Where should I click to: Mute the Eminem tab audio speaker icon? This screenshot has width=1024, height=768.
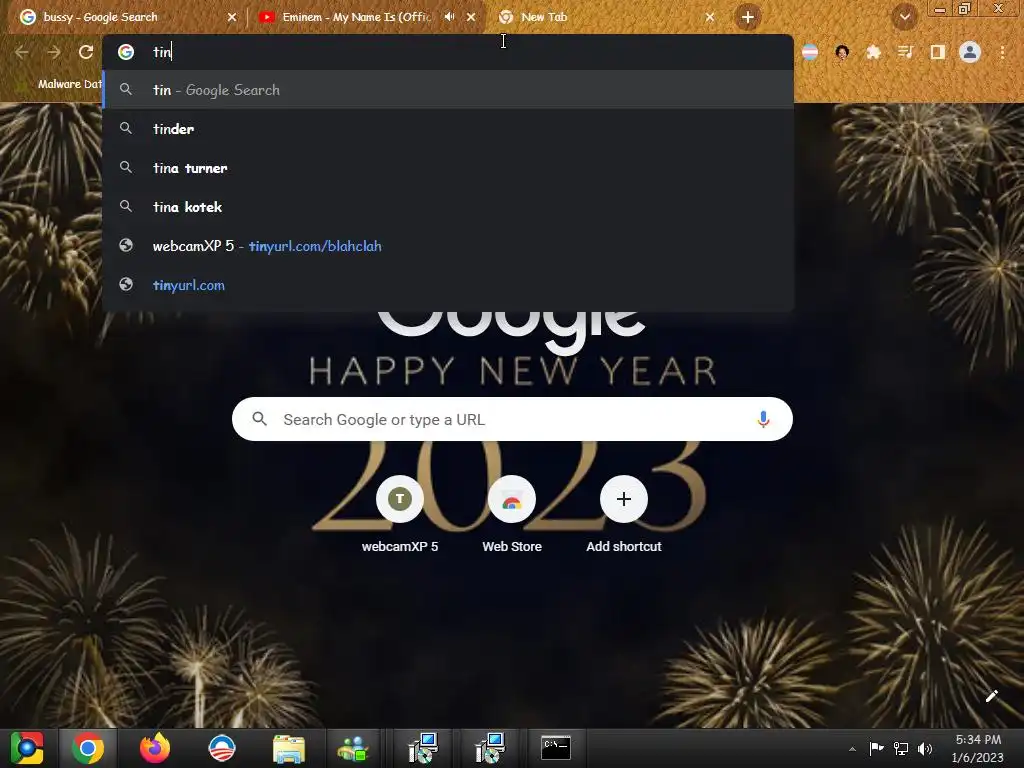coord(449,17)
